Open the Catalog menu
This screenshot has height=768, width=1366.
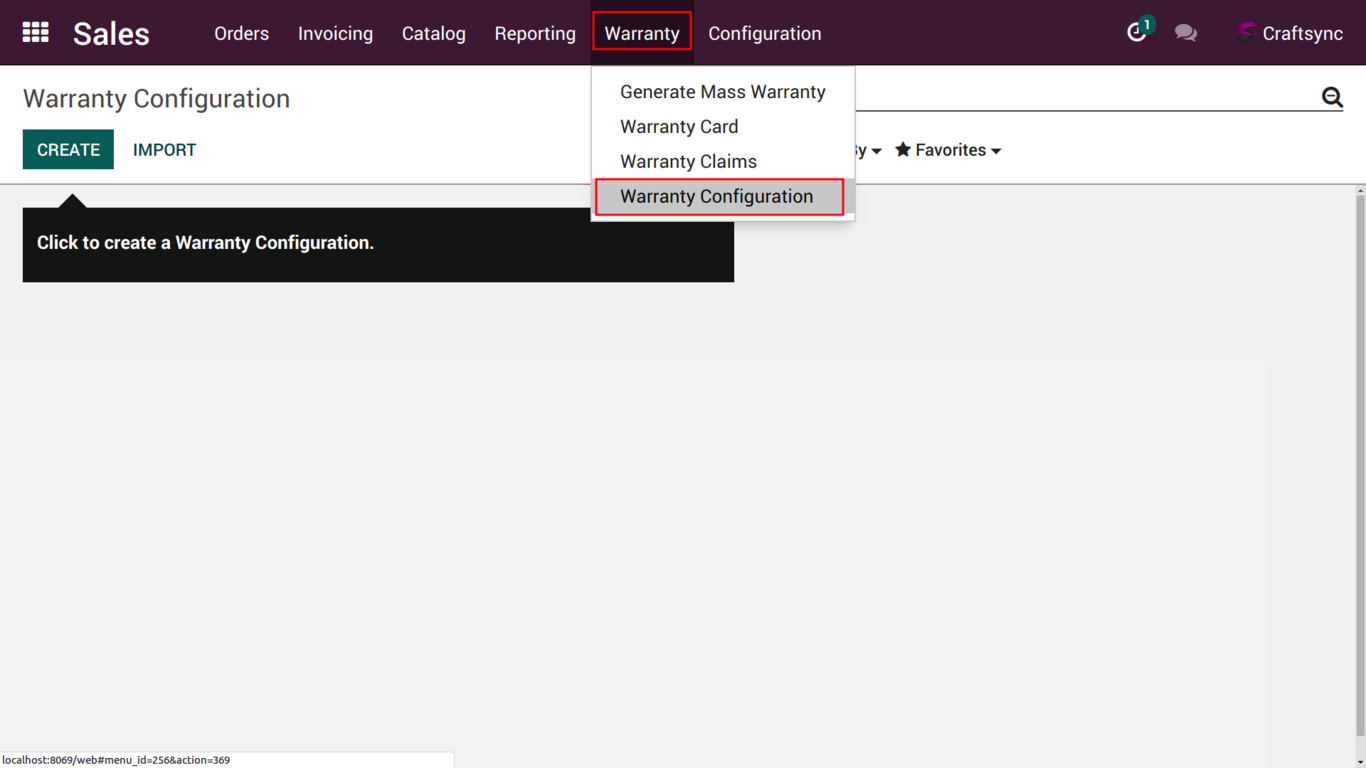[x=433, y=33]
